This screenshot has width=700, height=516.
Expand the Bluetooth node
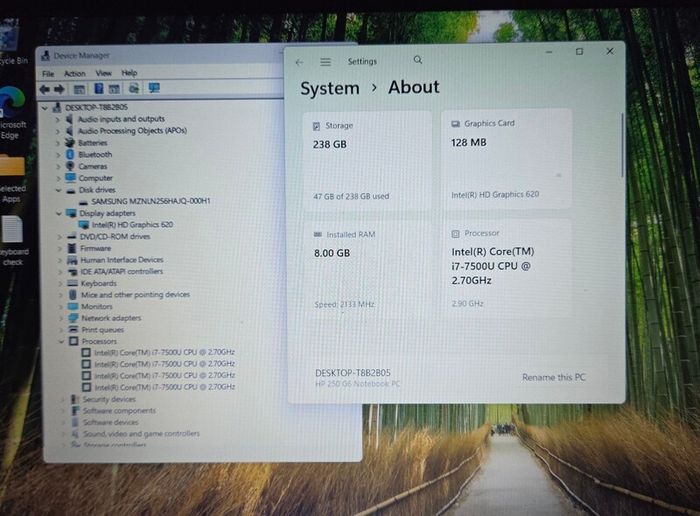[x=58, y=154]
